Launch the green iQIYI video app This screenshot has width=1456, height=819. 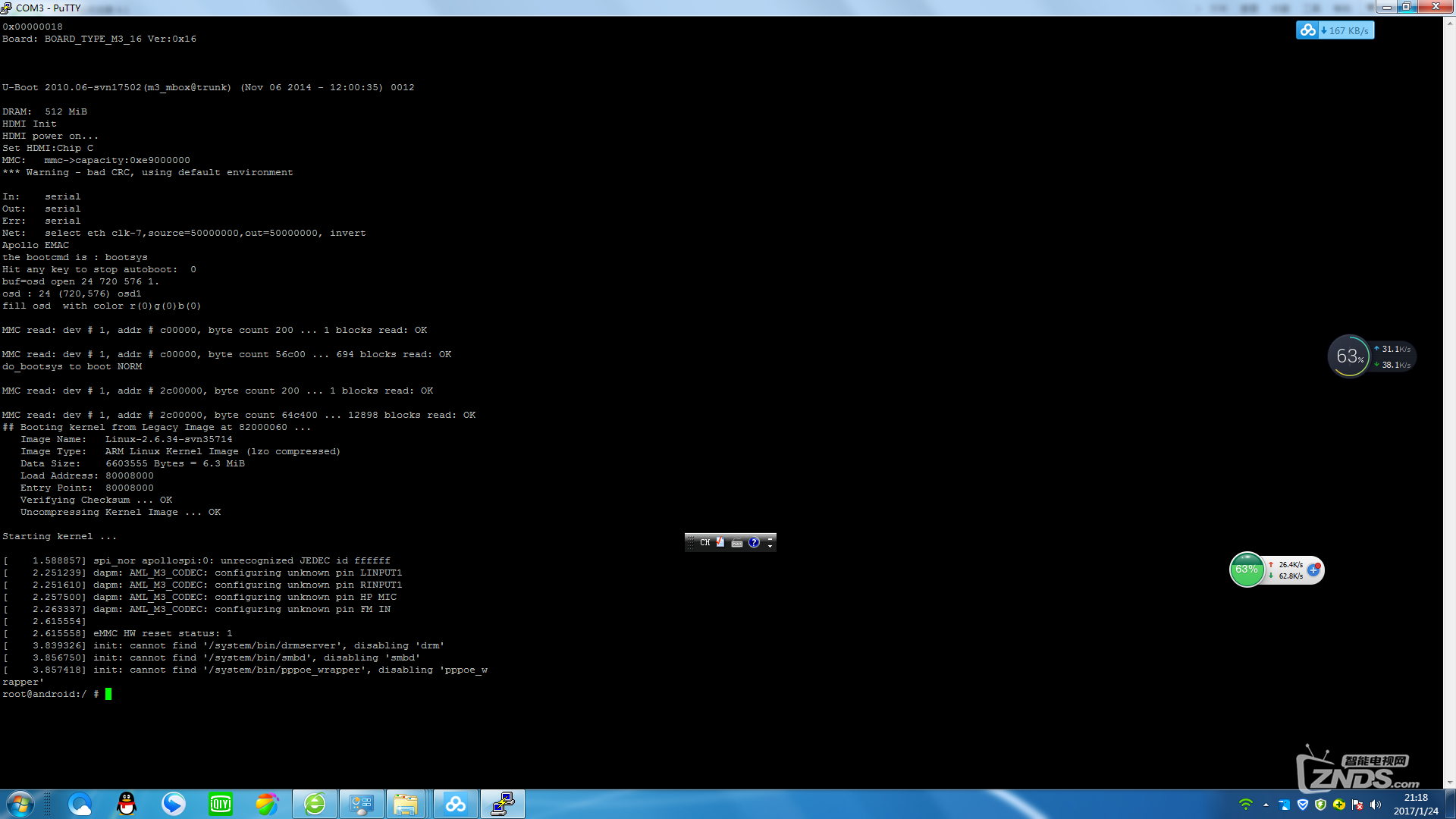(x=221, y=804)
